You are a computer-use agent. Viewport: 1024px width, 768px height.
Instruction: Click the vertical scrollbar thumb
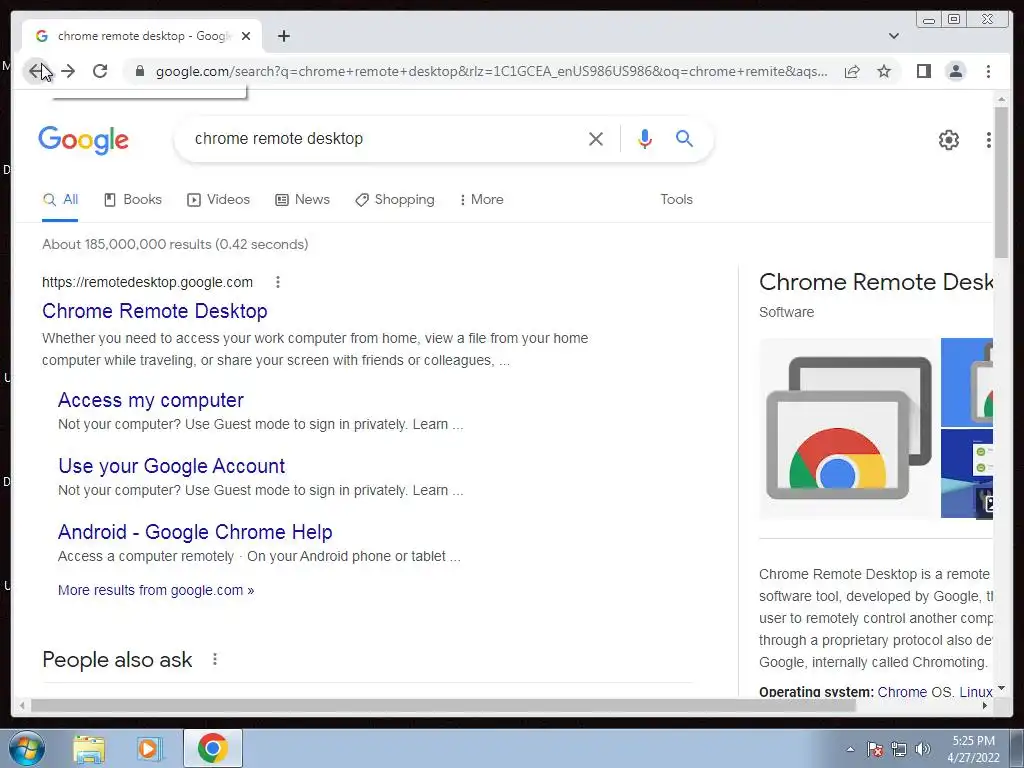(1002, 182)
